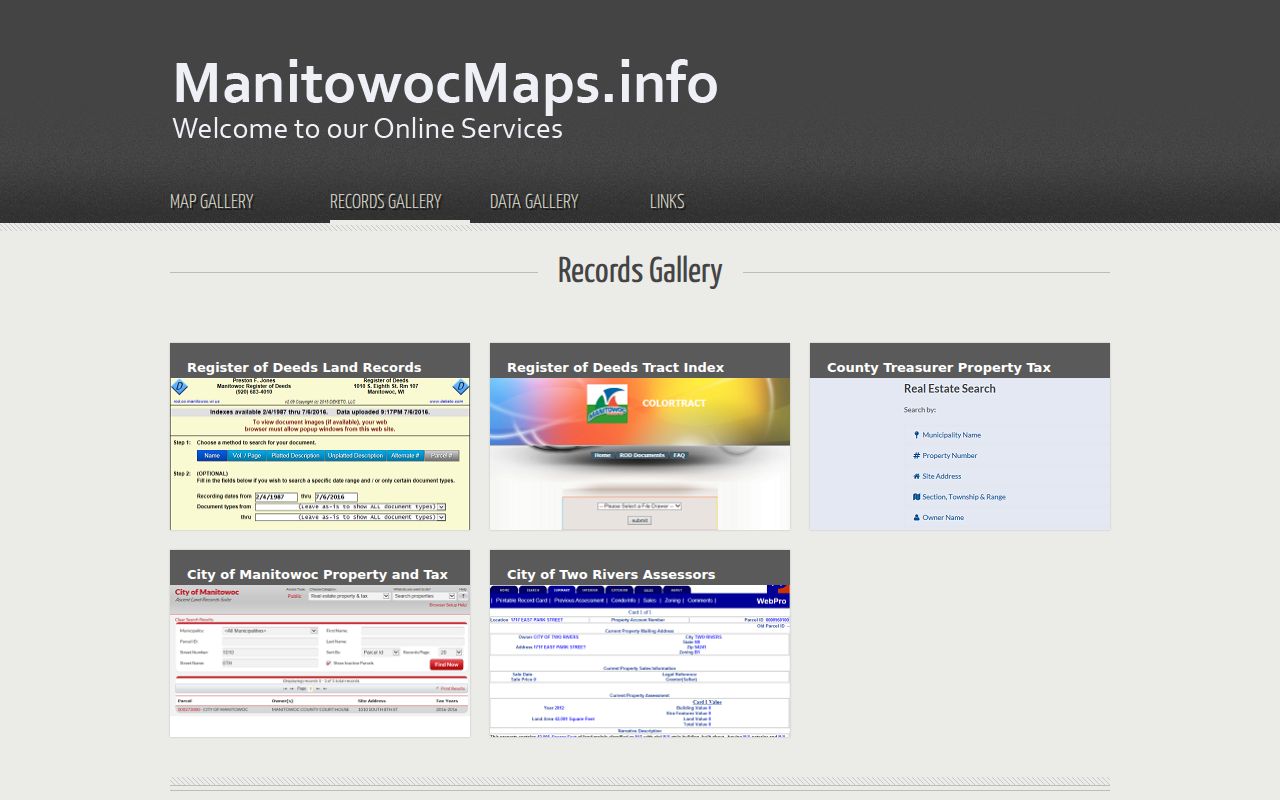Click 'Welcome to our Online Services' subtitle
This screenshot has width=1280, height=800.
368,129
